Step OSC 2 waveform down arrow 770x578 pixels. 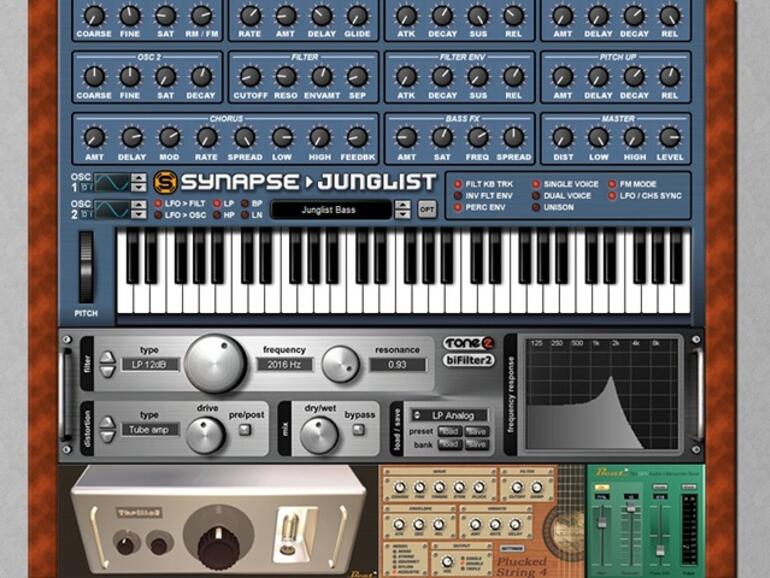click(139, 215)
